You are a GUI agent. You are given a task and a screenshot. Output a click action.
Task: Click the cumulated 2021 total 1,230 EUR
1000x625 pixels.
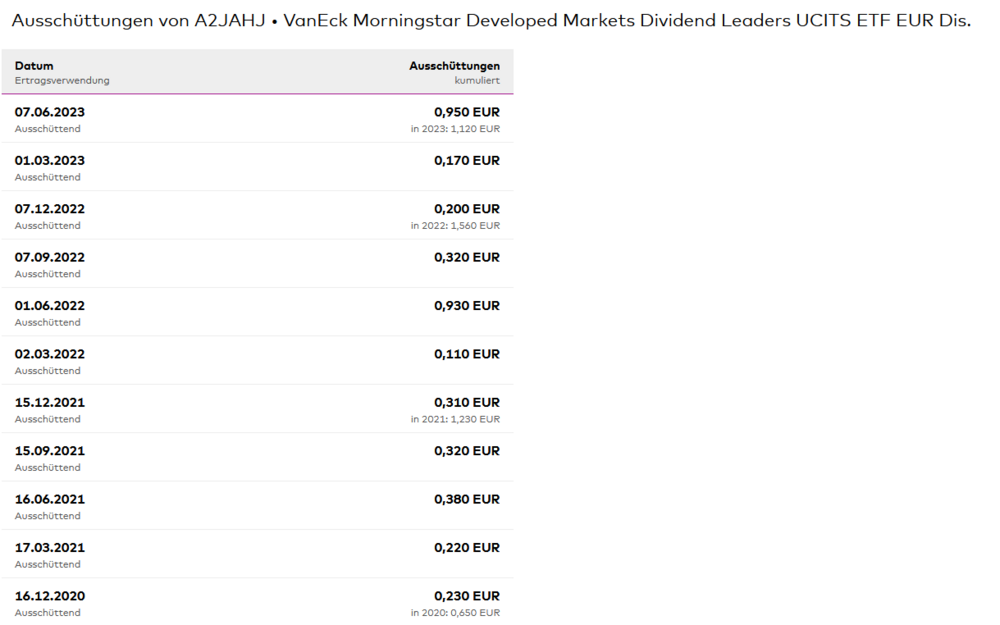(x=455, y=419)
